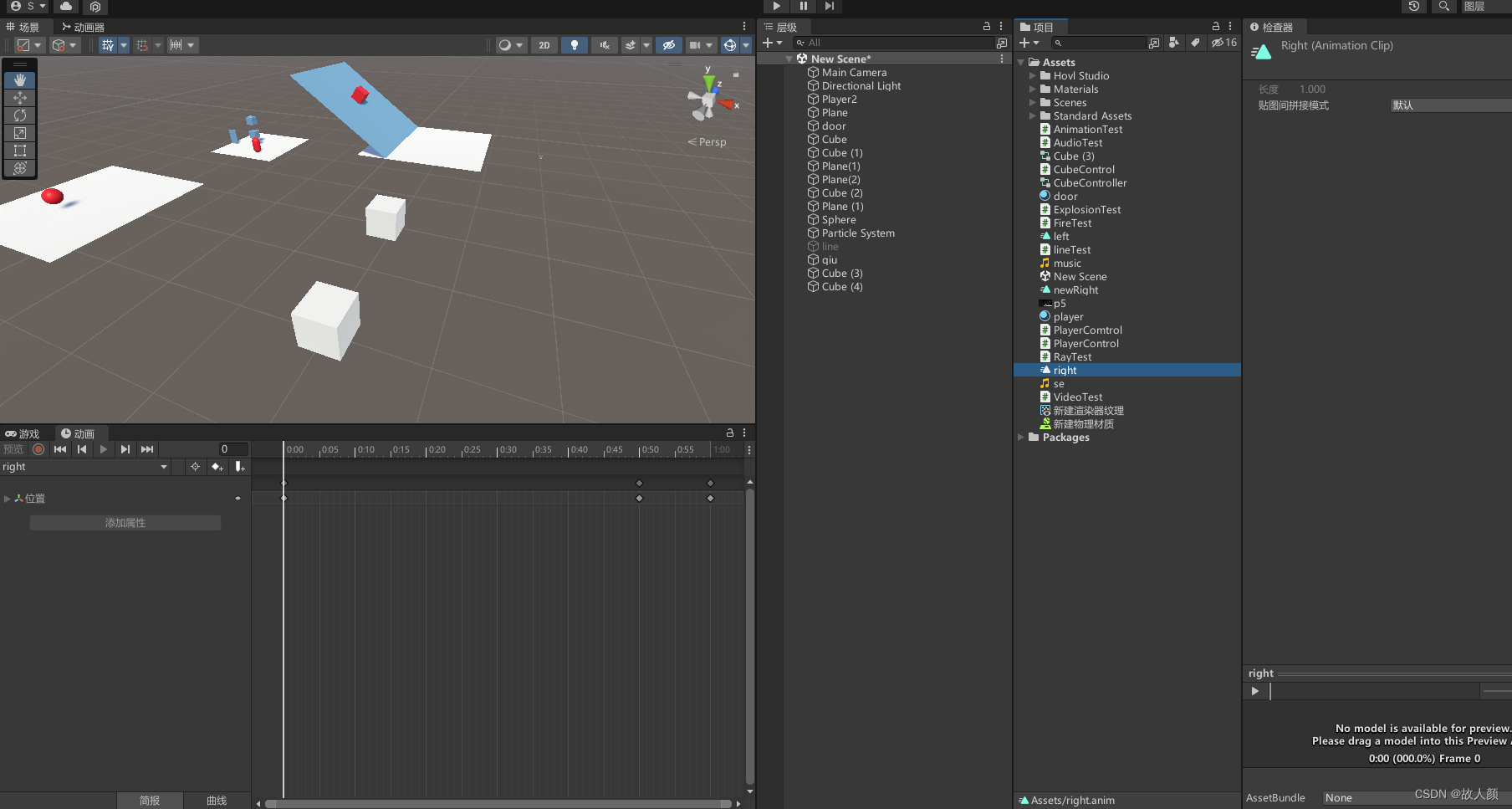Select the Cube object in the Hierarchy
The image size is (1512, 809).
(833, 139)
